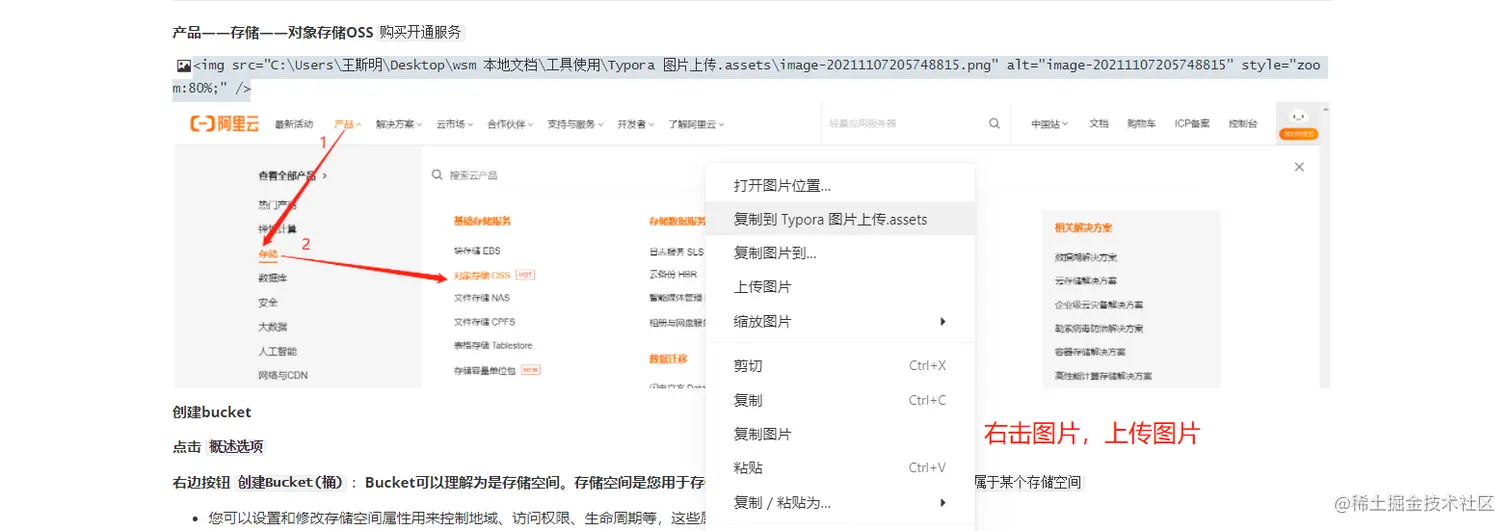
Task: Choose 上传图片 from the context menu
Action: [840, 287]
